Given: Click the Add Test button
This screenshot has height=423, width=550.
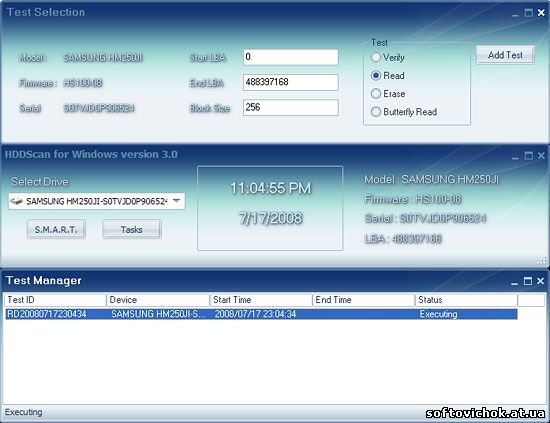Looking at the screenshot, I should (x=505, y=55).
